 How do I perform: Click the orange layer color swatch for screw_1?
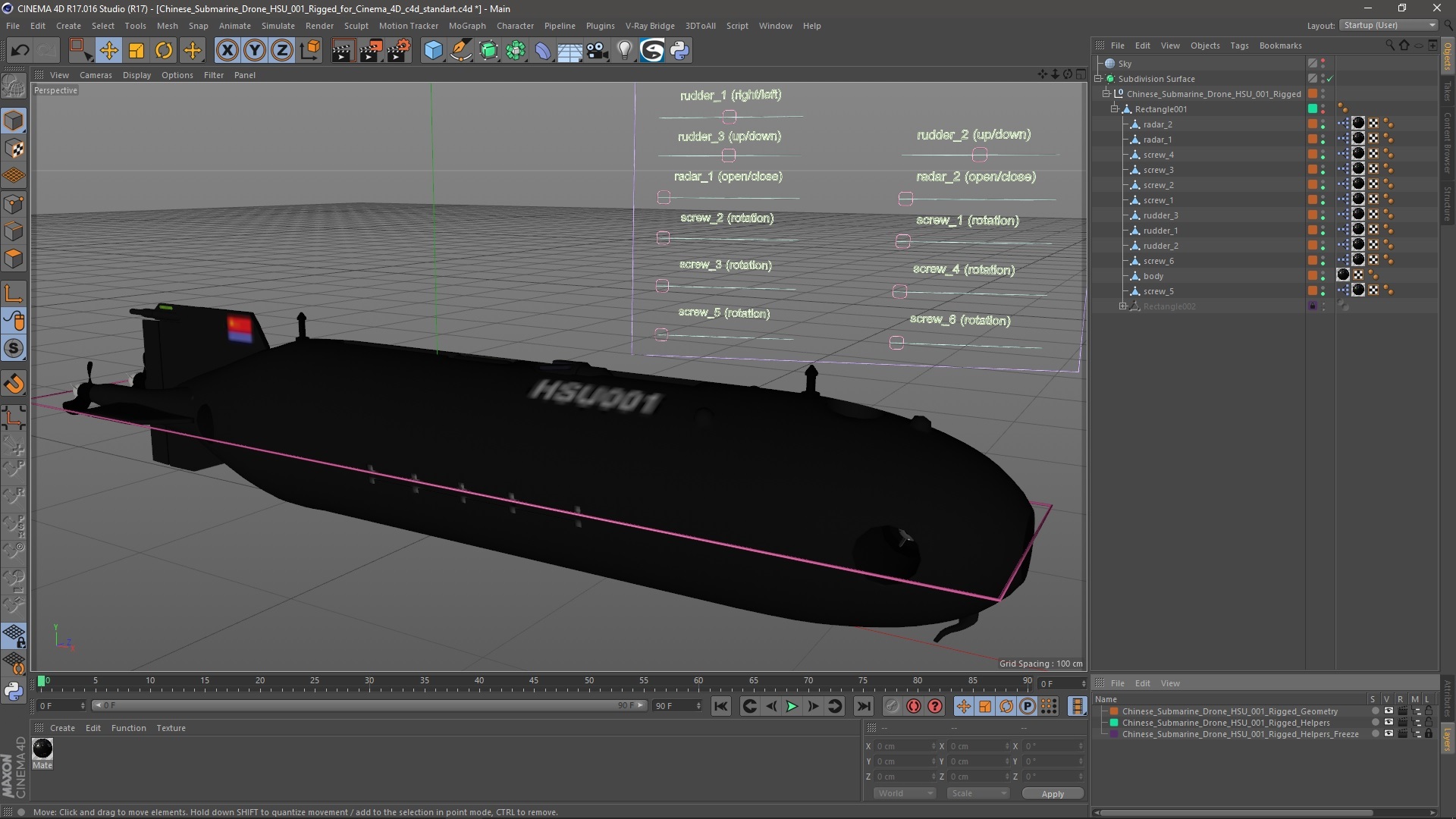coord(1313,200)
